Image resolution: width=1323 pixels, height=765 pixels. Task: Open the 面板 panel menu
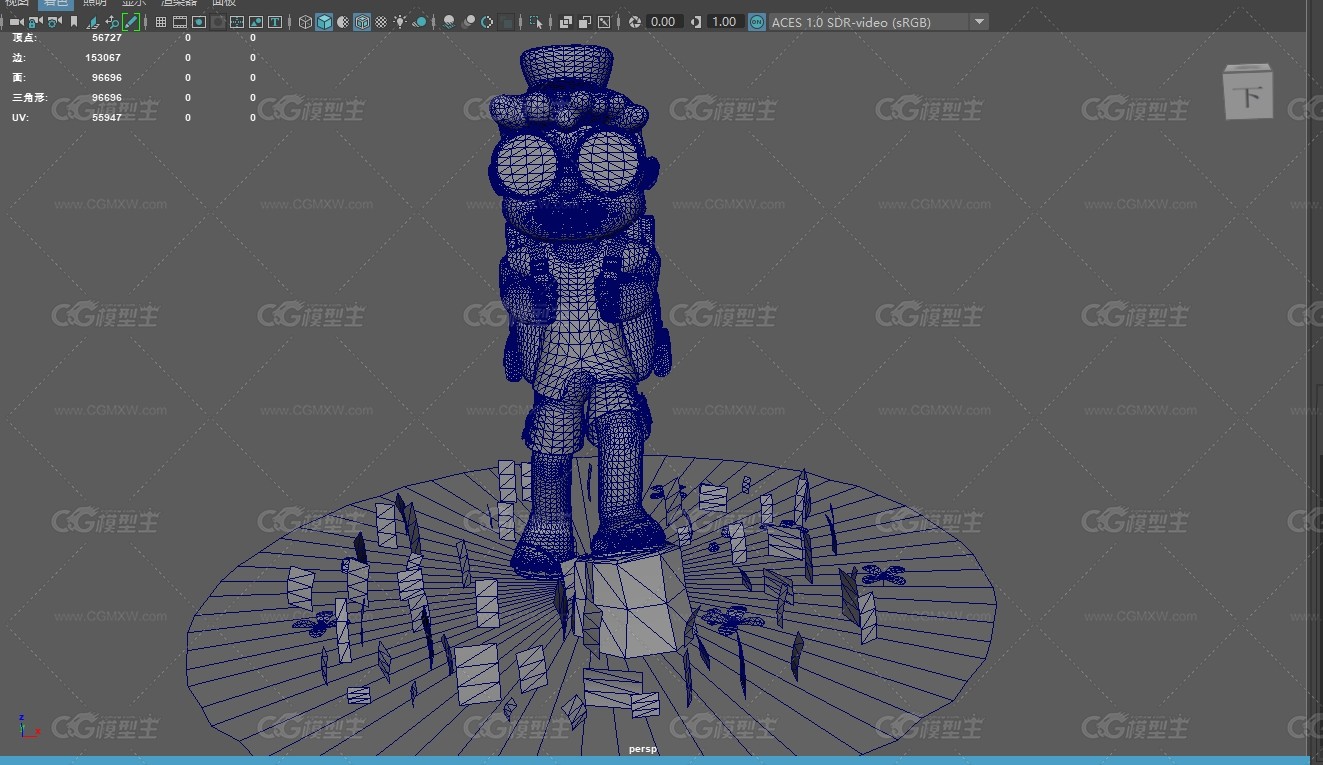[224, 3]
